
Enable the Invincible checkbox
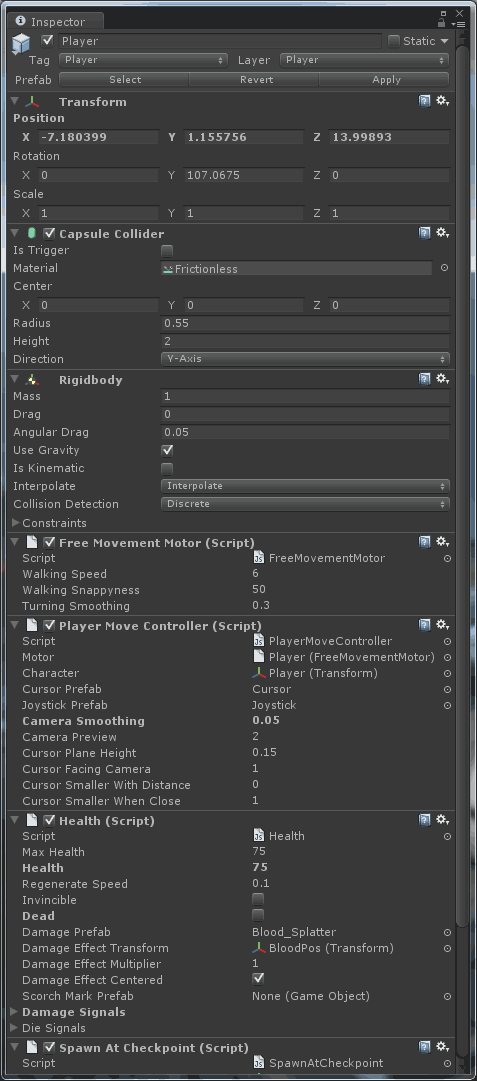point(258,899)
